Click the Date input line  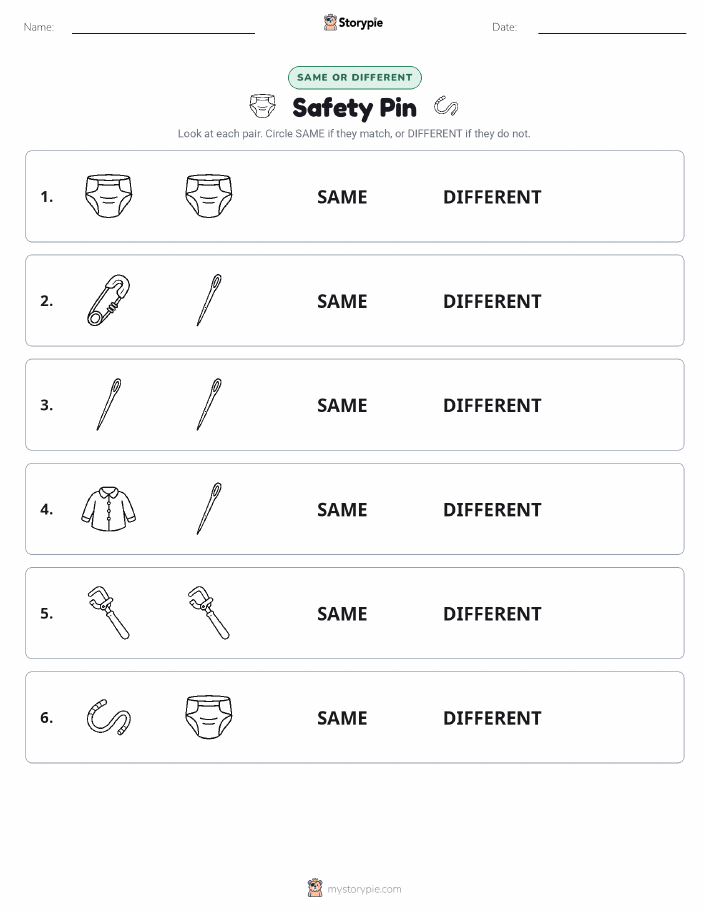point(612,29)
